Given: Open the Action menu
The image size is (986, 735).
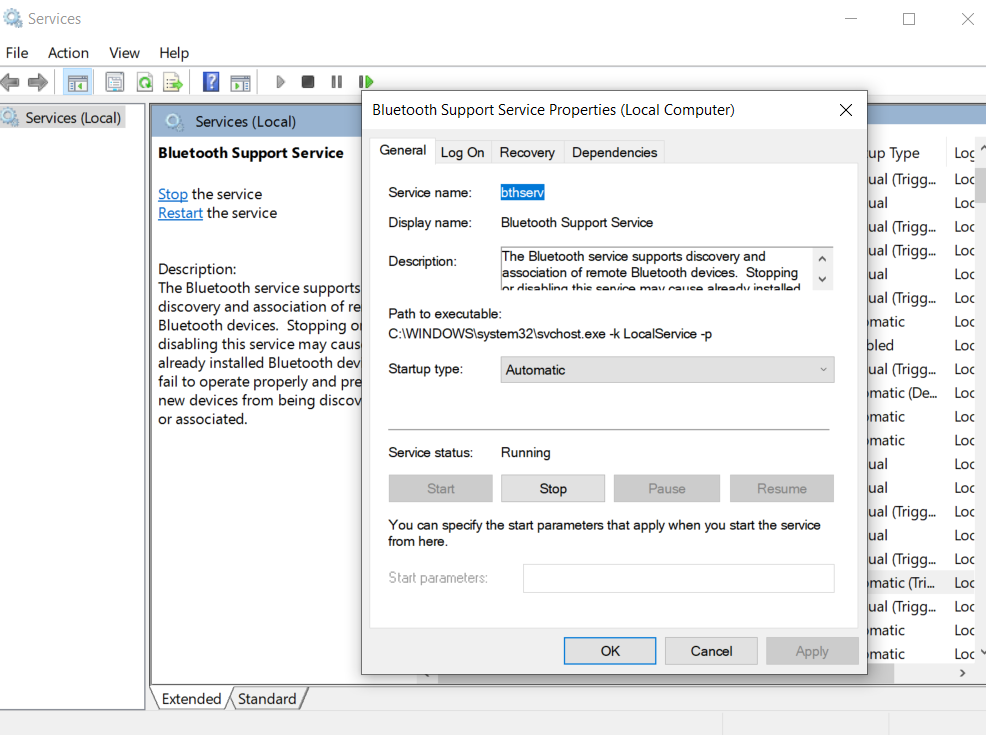Looking at the screenshot, I should (68, 53).
